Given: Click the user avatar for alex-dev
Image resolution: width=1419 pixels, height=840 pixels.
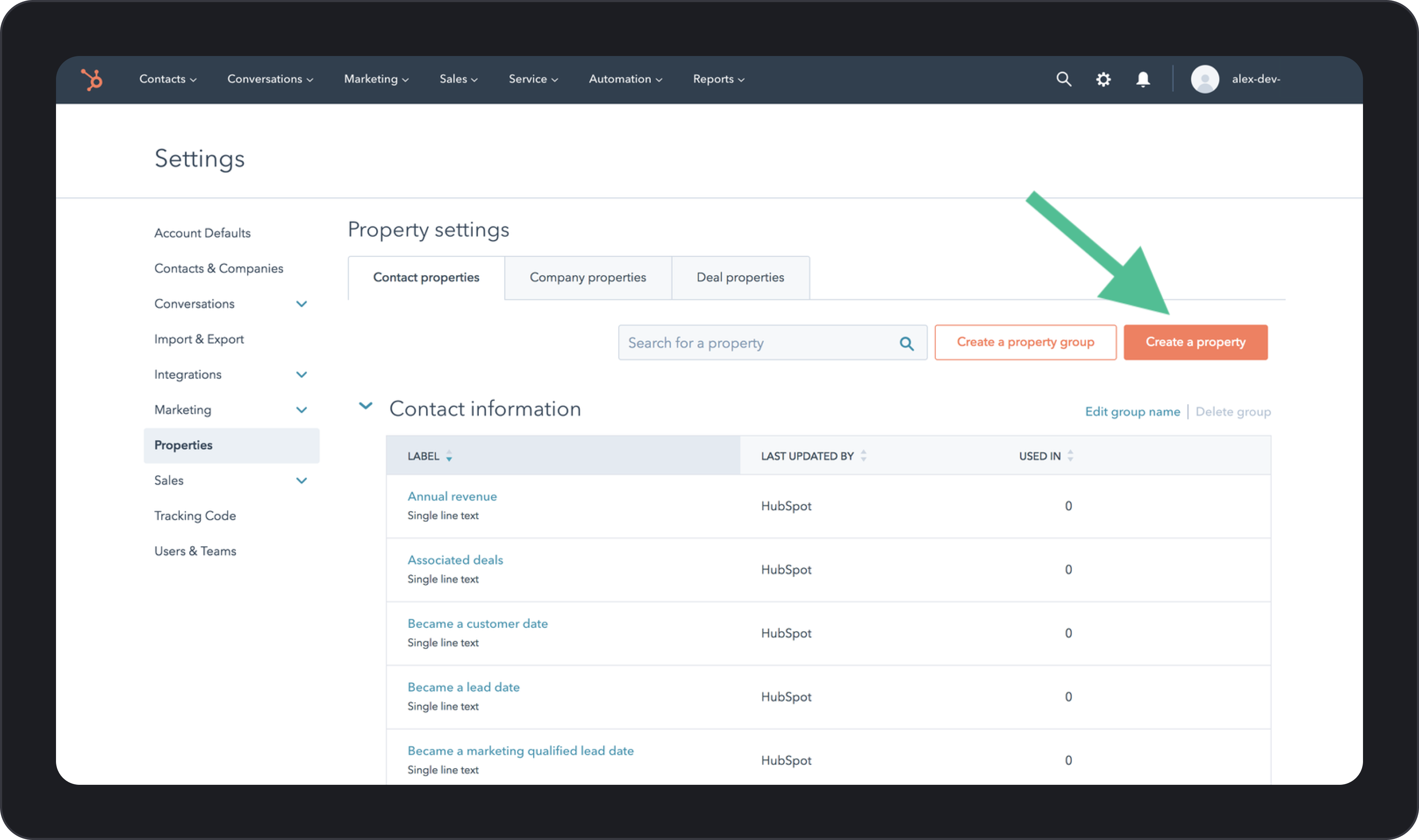Looking at the screenshot, I should pyautogui.click(x=1205, y=79).
